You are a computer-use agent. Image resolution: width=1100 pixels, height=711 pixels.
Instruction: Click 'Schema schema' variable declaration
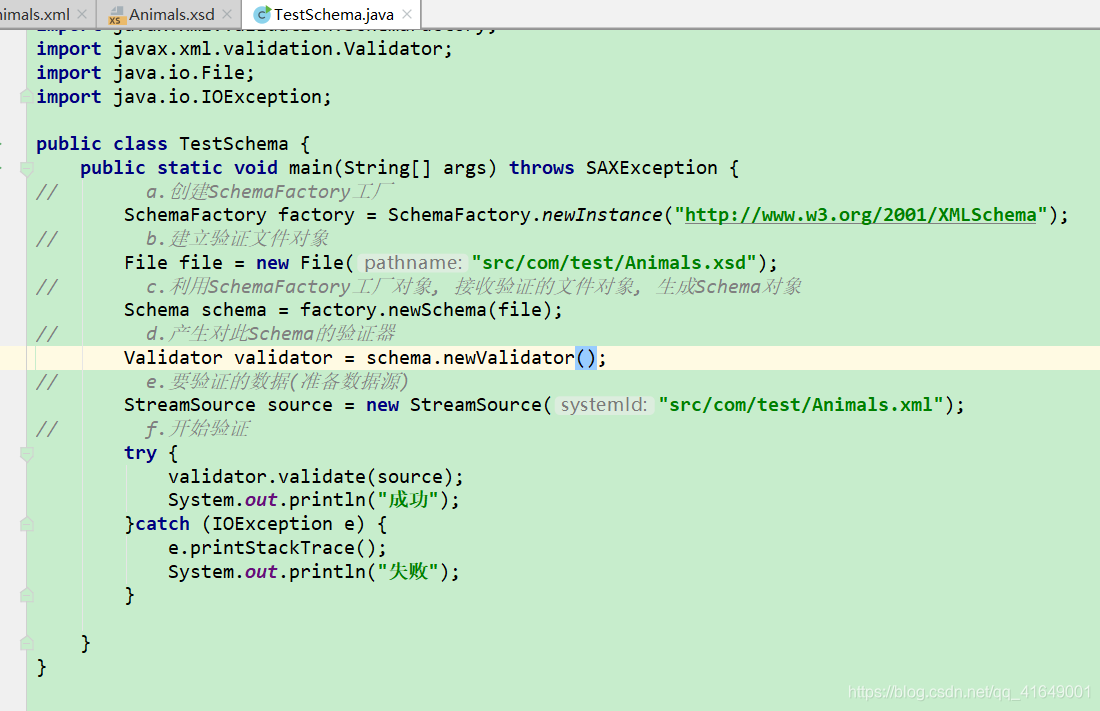click(195, 310)
